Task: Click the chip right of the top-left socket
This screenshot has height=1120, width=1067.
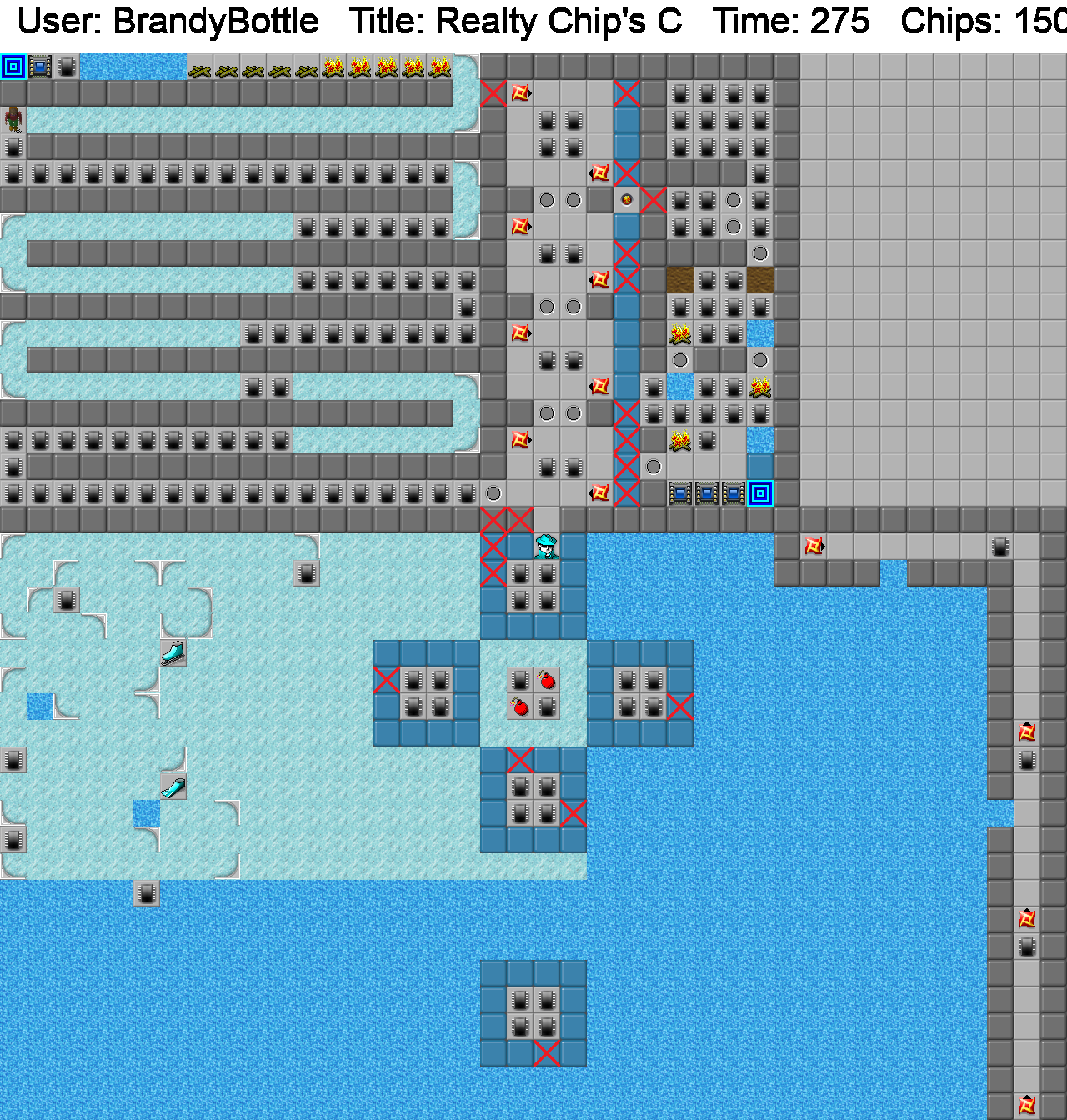Action: click(67, 67)
